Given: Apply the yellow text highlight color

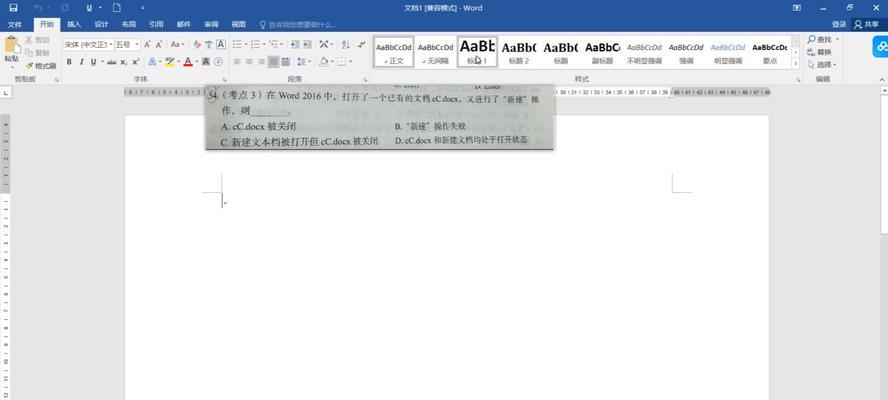Looking at the screenshot, I should (x=169, y=62).
